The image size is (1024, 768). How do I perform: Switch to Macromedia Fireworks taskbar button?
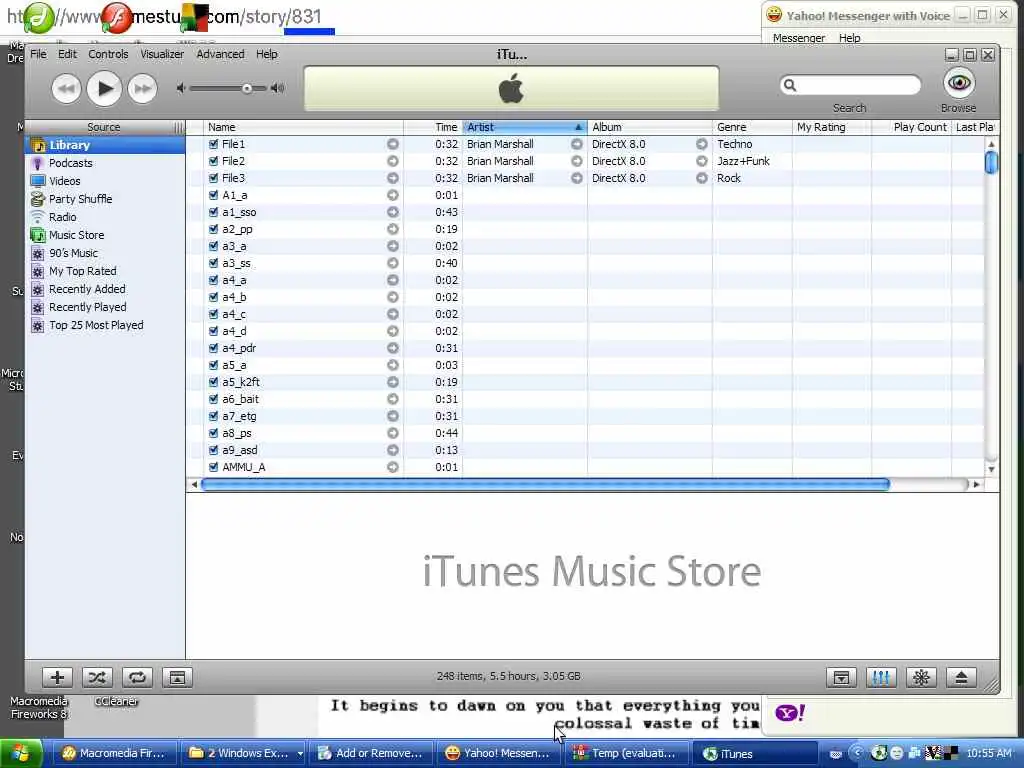tap(115, 754)
